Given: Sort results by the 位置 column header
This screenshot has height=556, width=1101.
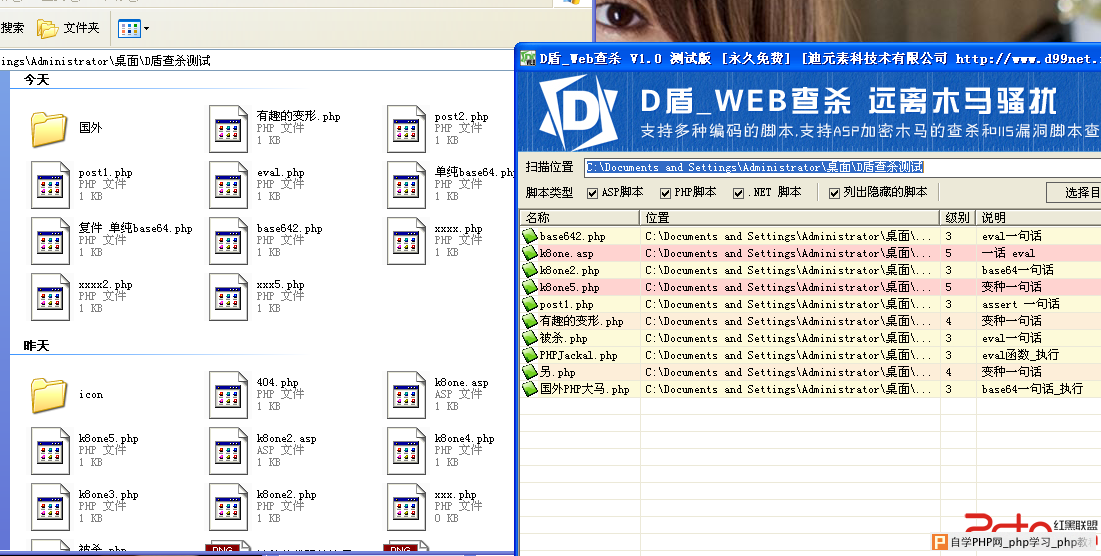Looking at the screenshot, I should 790,218.
